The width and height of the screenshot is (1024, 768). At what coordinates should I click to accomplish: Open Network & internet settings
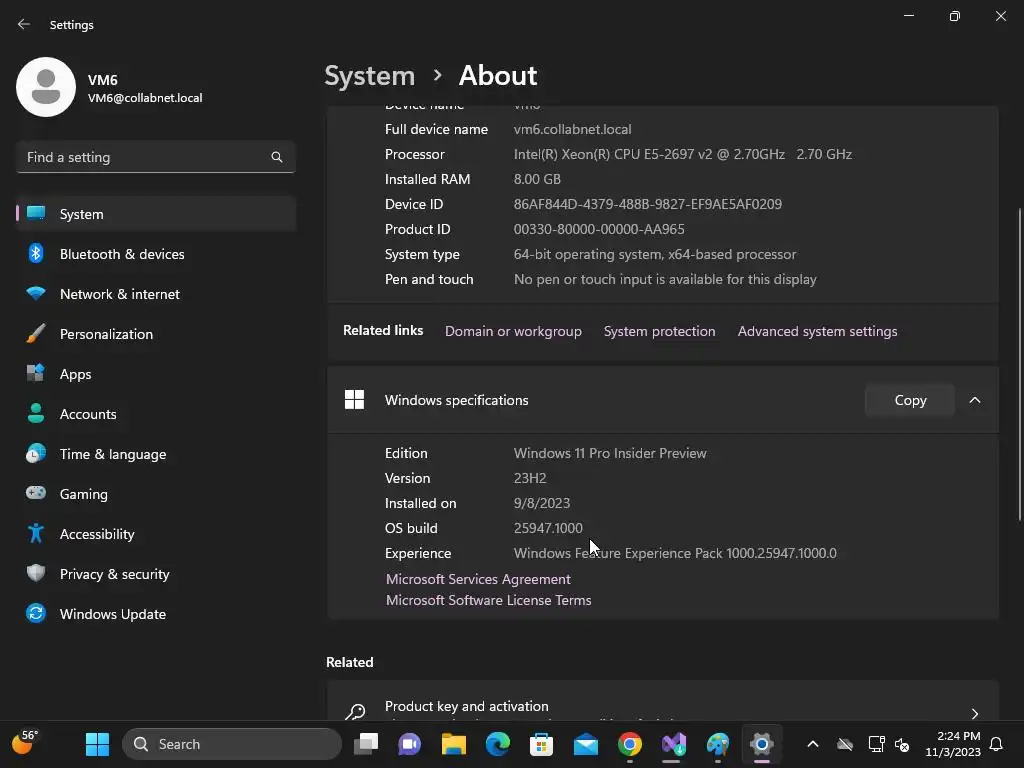[x=155, y=294]
